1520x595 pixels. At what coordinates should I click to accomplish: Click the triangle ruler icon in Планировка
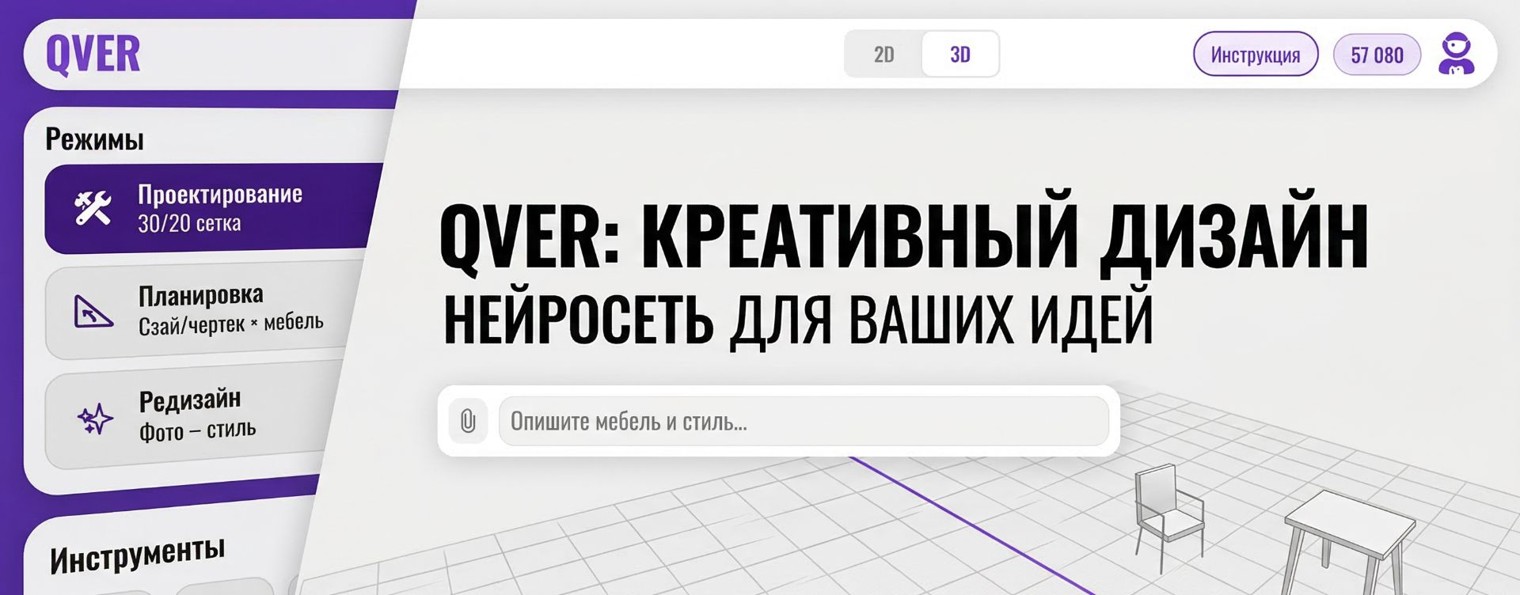click(95, 313)
